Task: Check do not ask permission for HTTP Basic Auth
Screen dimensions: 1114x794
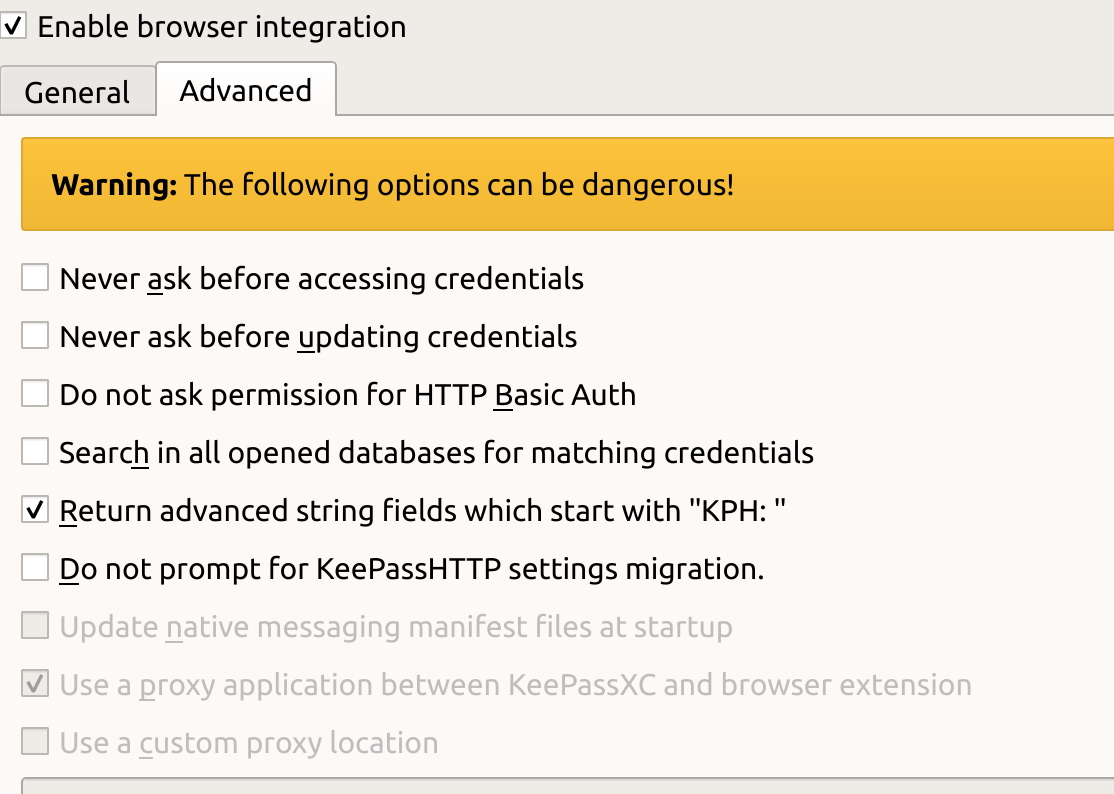Action: coord(34,393)
